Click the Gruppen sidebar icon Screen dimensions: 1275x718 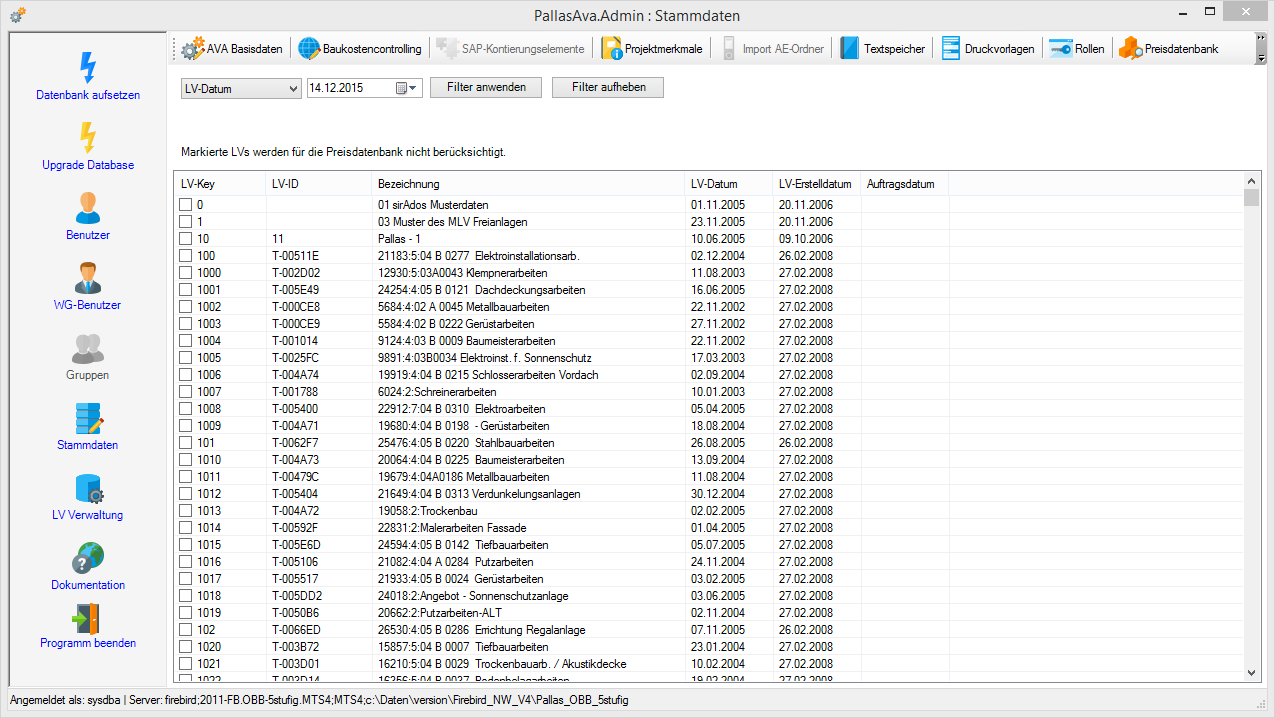click(x=88, y=347)
